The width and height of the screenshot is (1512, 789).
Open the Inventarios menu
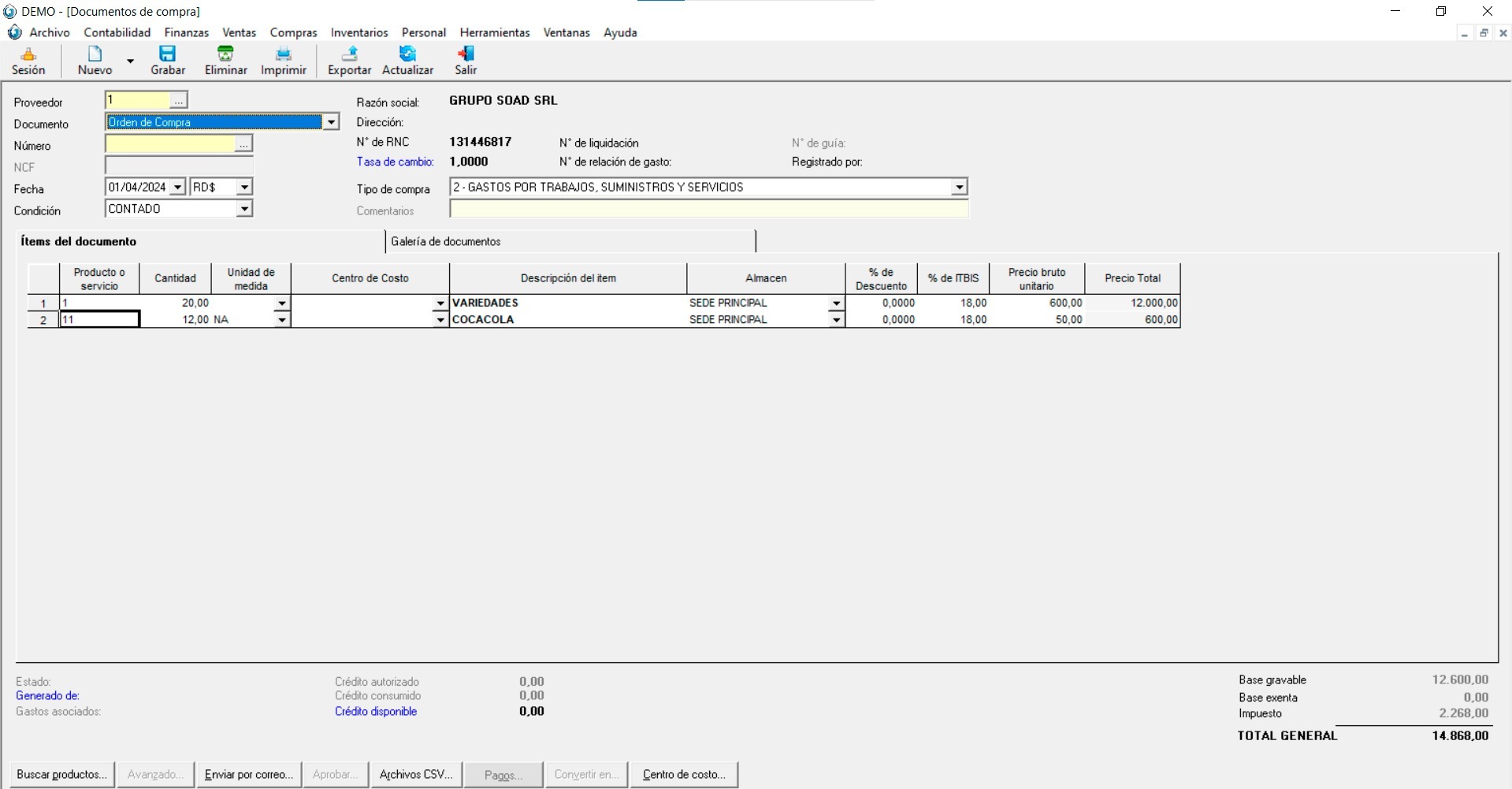click(359, 32)
